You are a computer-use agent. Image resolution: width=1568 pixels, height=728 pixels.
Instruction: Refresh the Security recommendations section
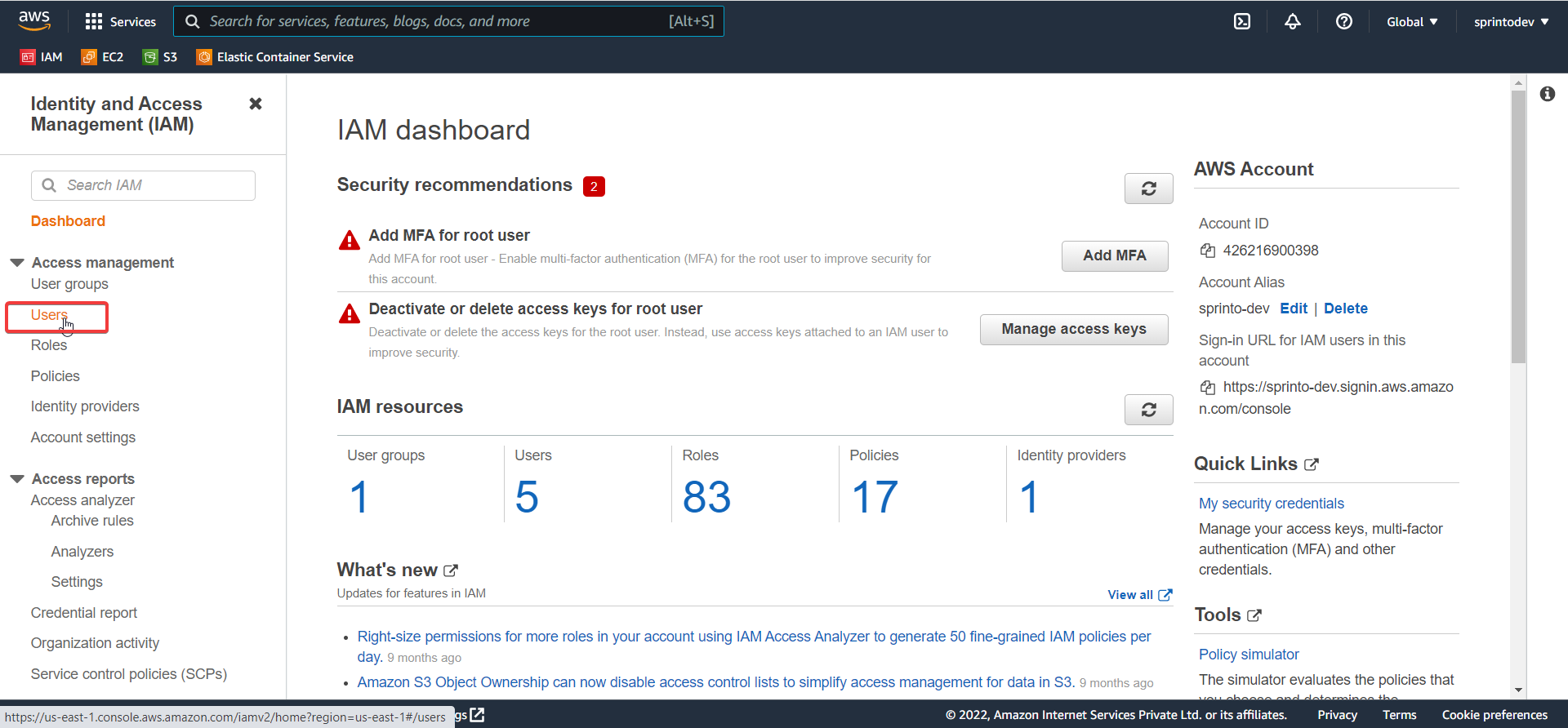(x=1148, y=189)
